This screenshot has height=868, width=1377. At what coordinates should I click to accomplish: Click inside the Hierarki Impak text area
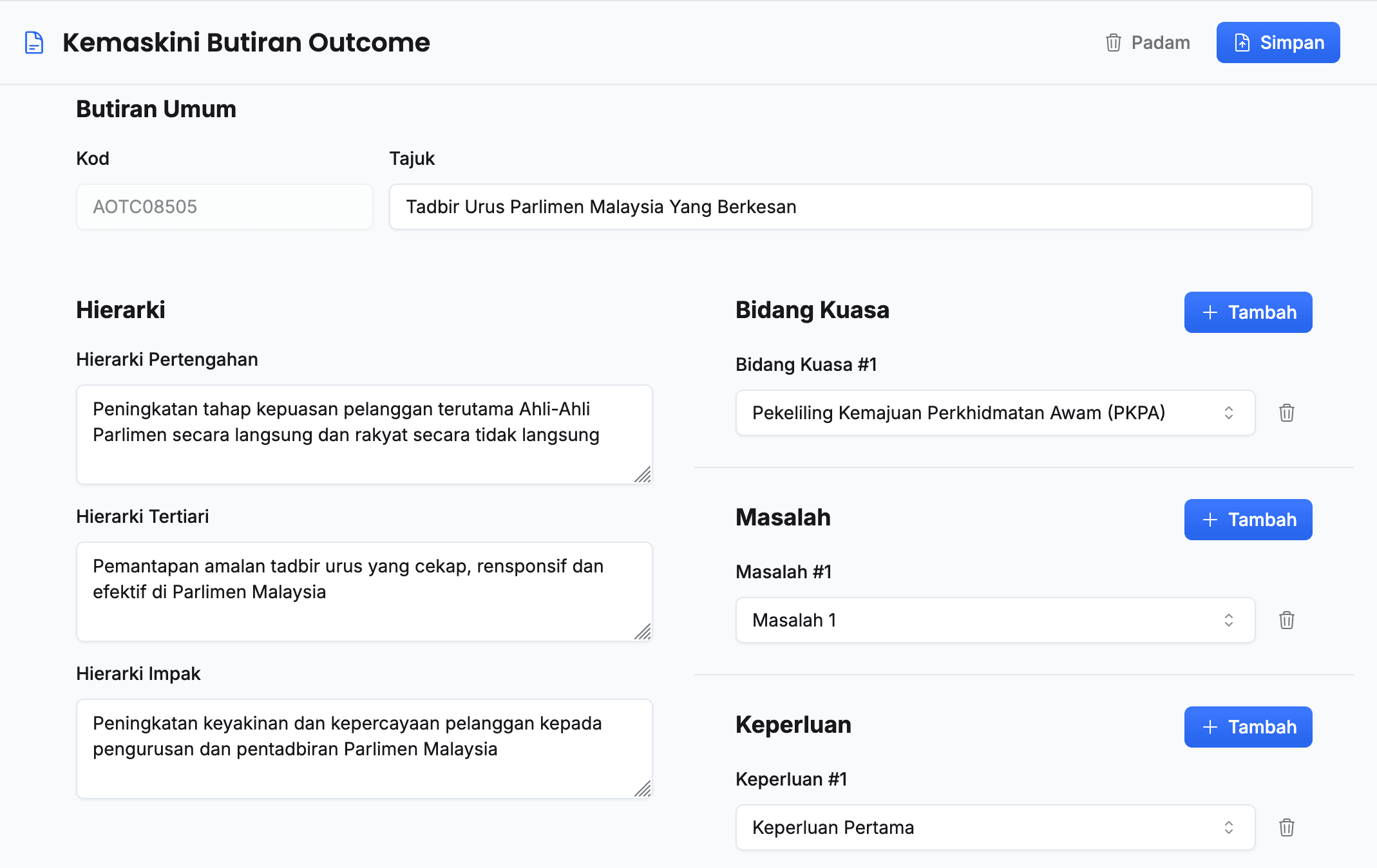pos(364,749)
